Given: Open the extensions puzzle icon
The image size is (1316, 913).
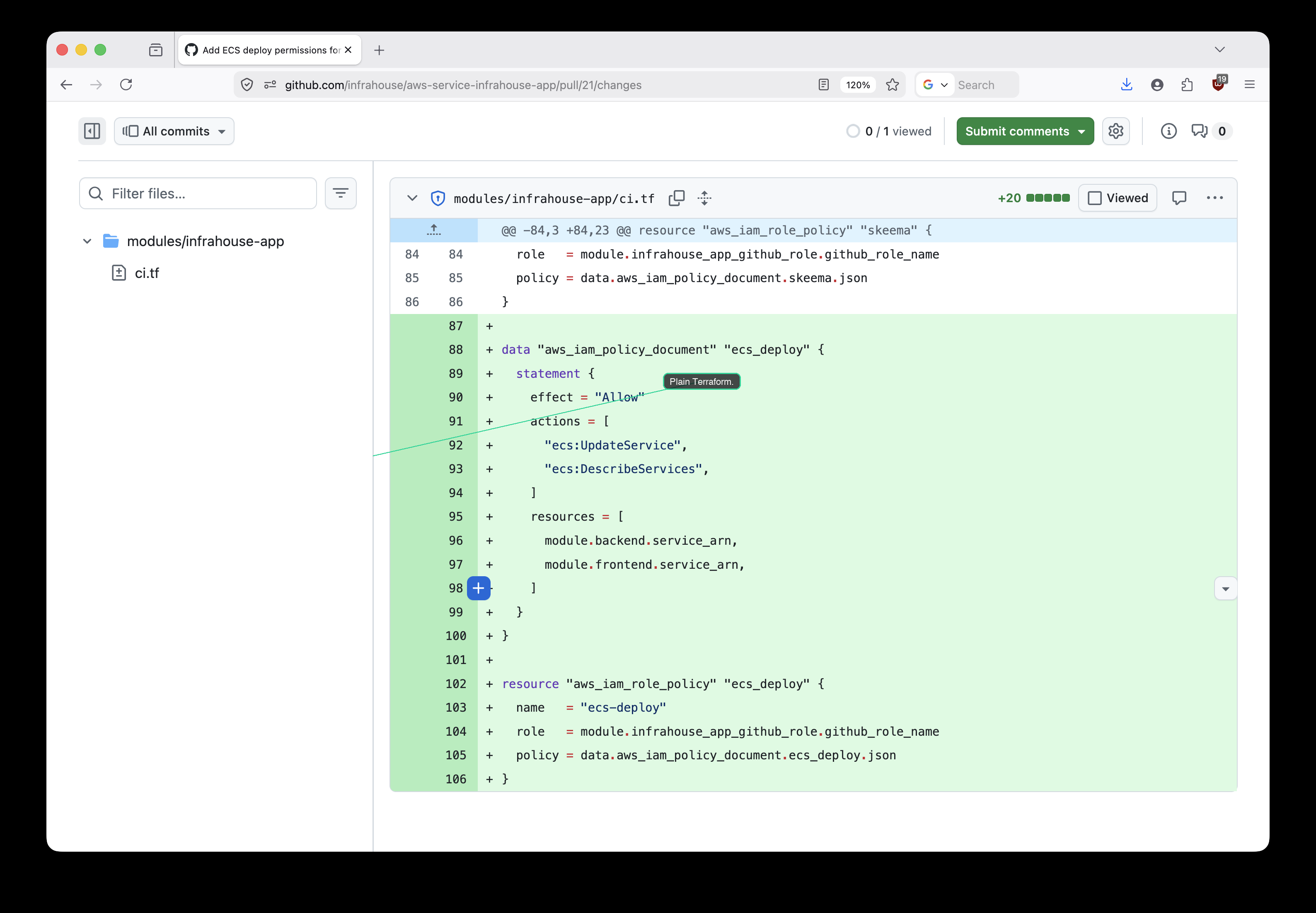Looking at the screenshot, I should (x=1187, y=85).
